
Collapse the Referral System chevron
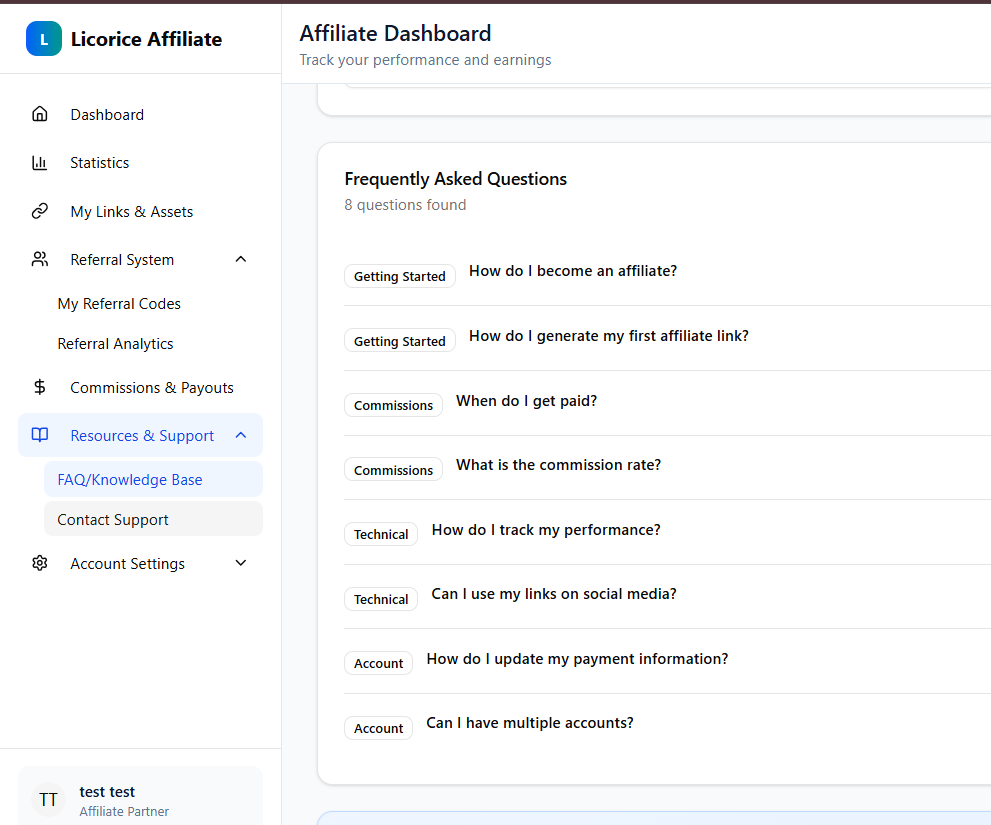[240, 260]
